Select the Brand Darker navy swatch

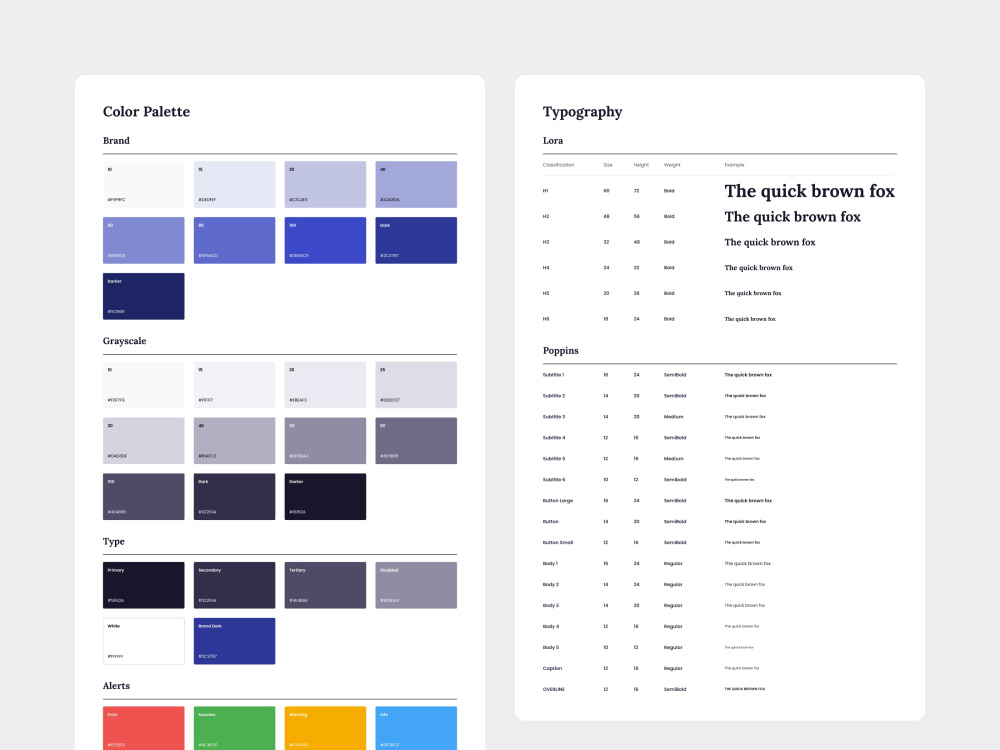tap(143, 297)
